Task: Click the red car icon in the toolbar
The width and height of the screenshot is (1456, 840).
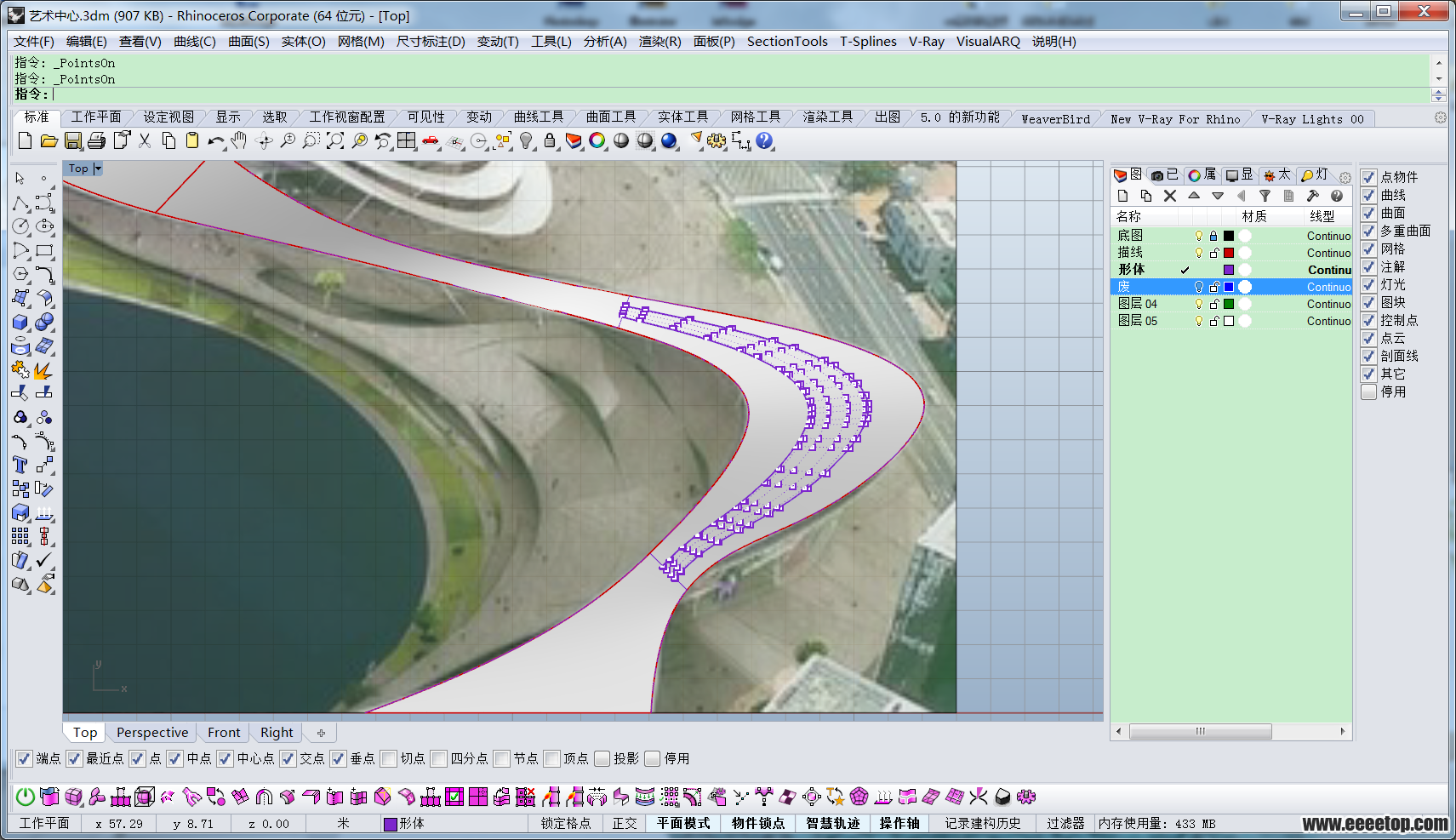Action: coord(431,140)
